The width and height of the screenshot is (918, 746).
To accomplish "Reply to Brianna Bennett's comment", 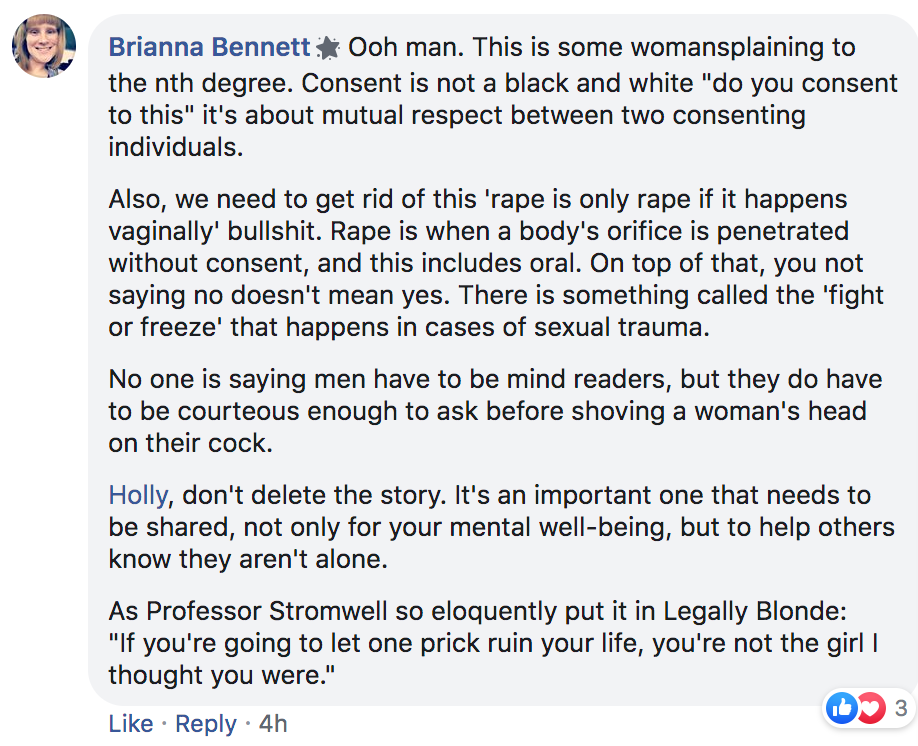I will [205, 724].
